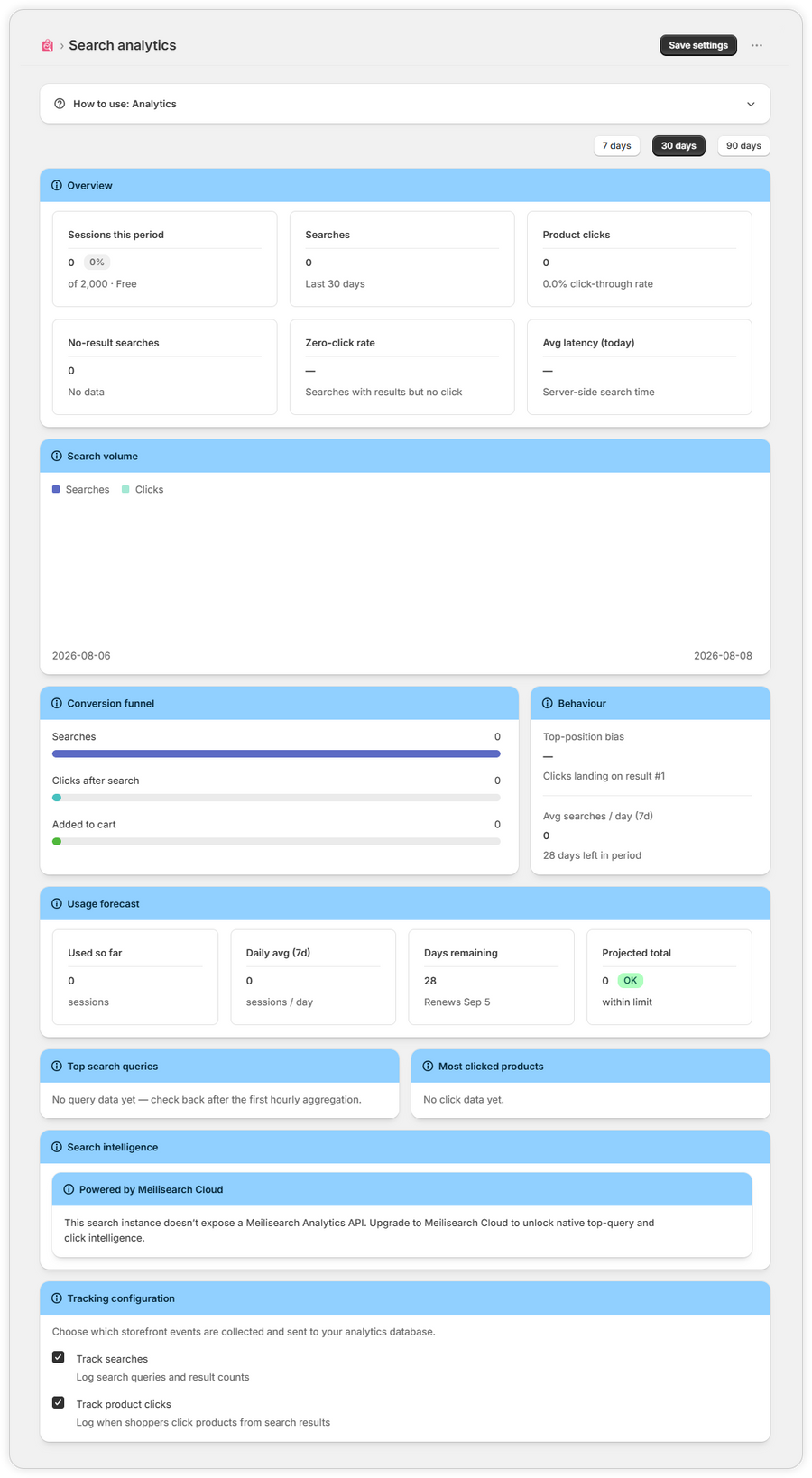Click the Zero-click rate card title
The width and height of the screenshot is (812, 1478).
[340, 343]
